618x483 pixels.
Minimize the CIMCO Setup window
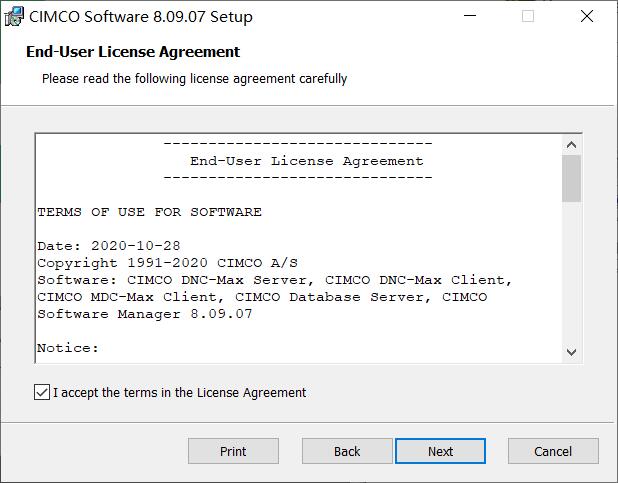click(x=466, y=16)
